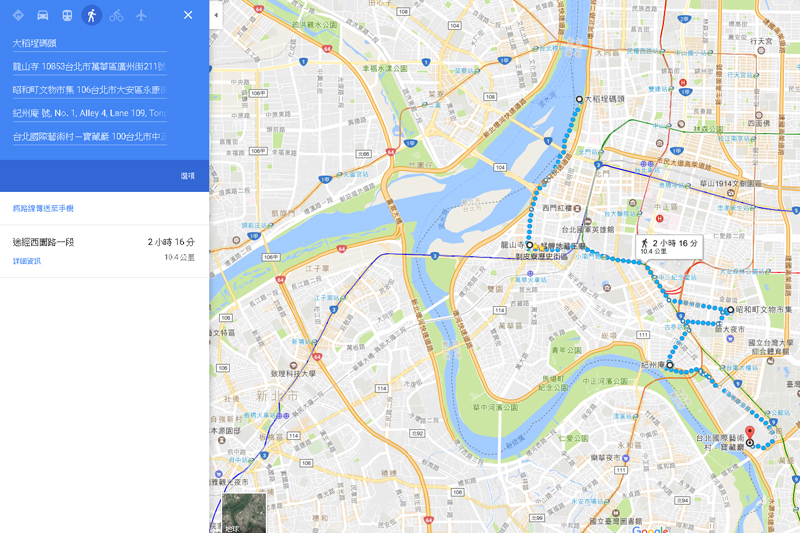
Task: Edit the 昭和町文物市集 waypoint field
Action: click(90, 90)
